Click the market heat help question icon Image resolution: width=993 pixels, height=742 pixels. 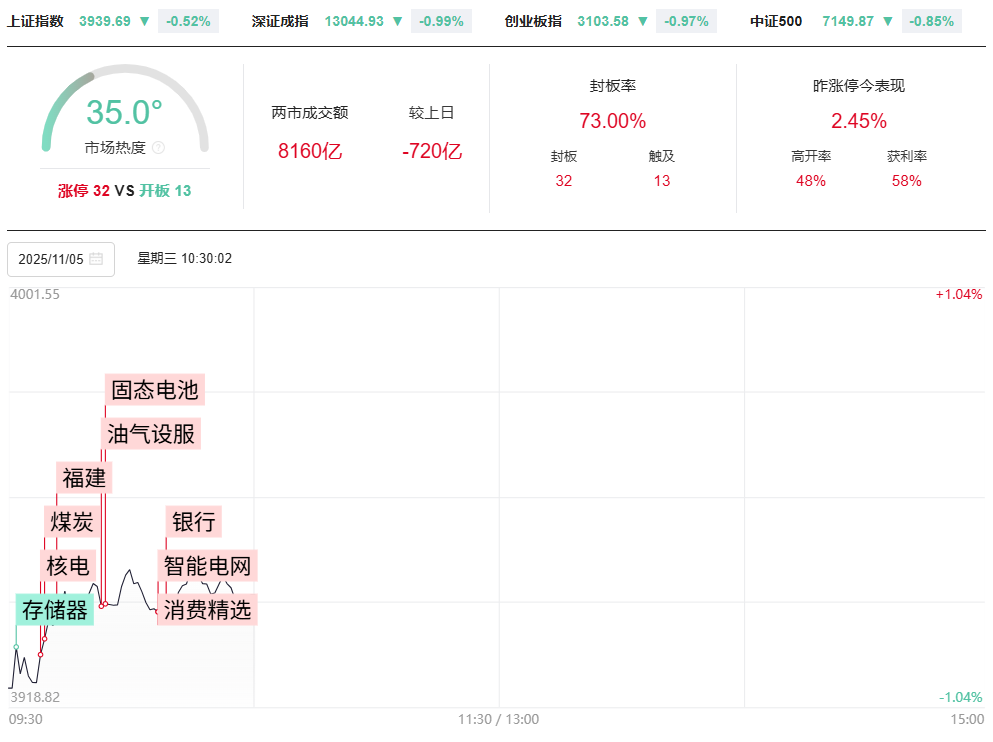coord(158,148)
